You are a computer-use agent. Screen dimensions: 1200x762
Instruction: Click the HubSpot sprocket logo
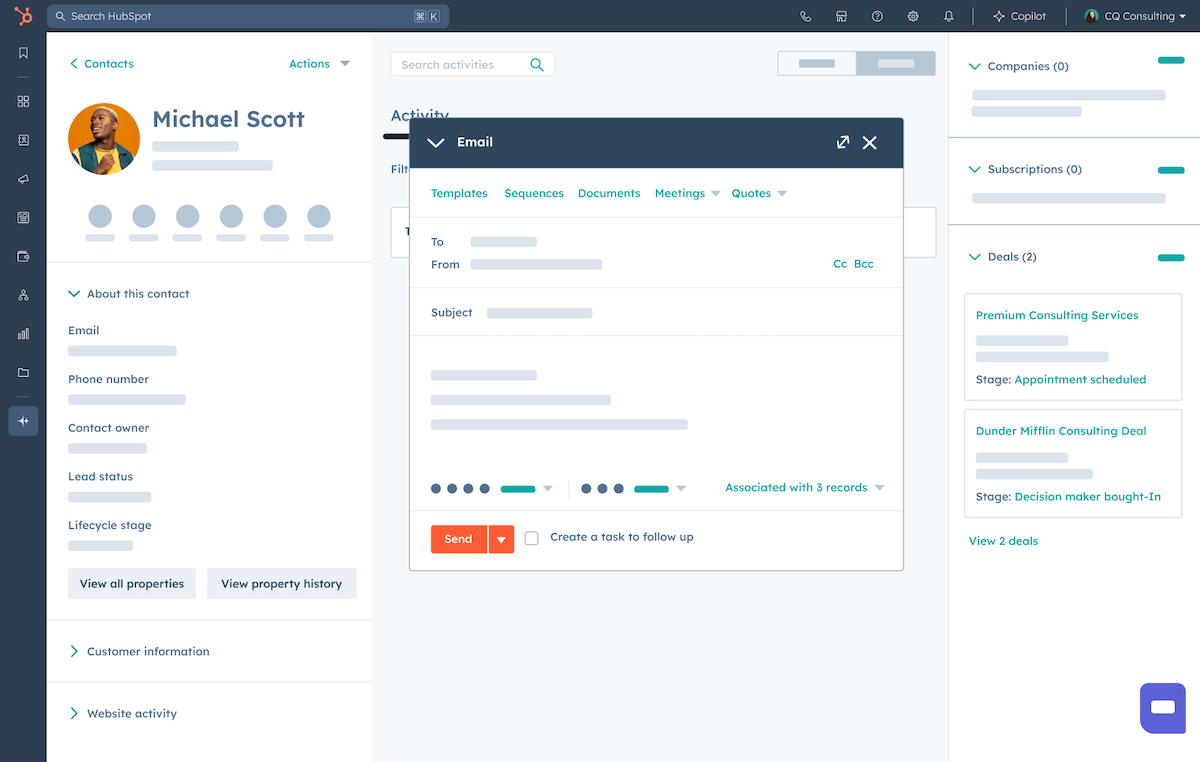click(23, 16)
